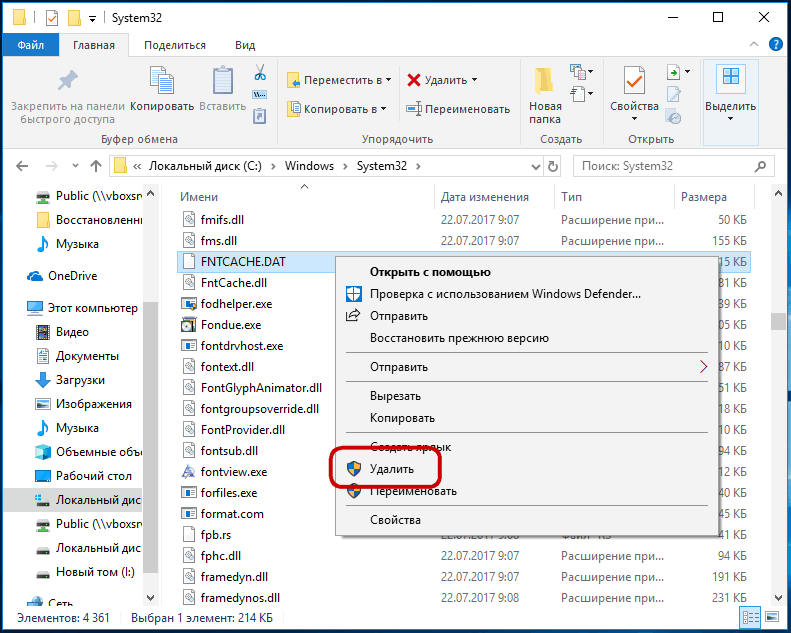Expand the Удалить dropdown arrow in ribbon
The width and height of the screenshot is (791, 633).
pyautogui.click(x=475, y=80)
